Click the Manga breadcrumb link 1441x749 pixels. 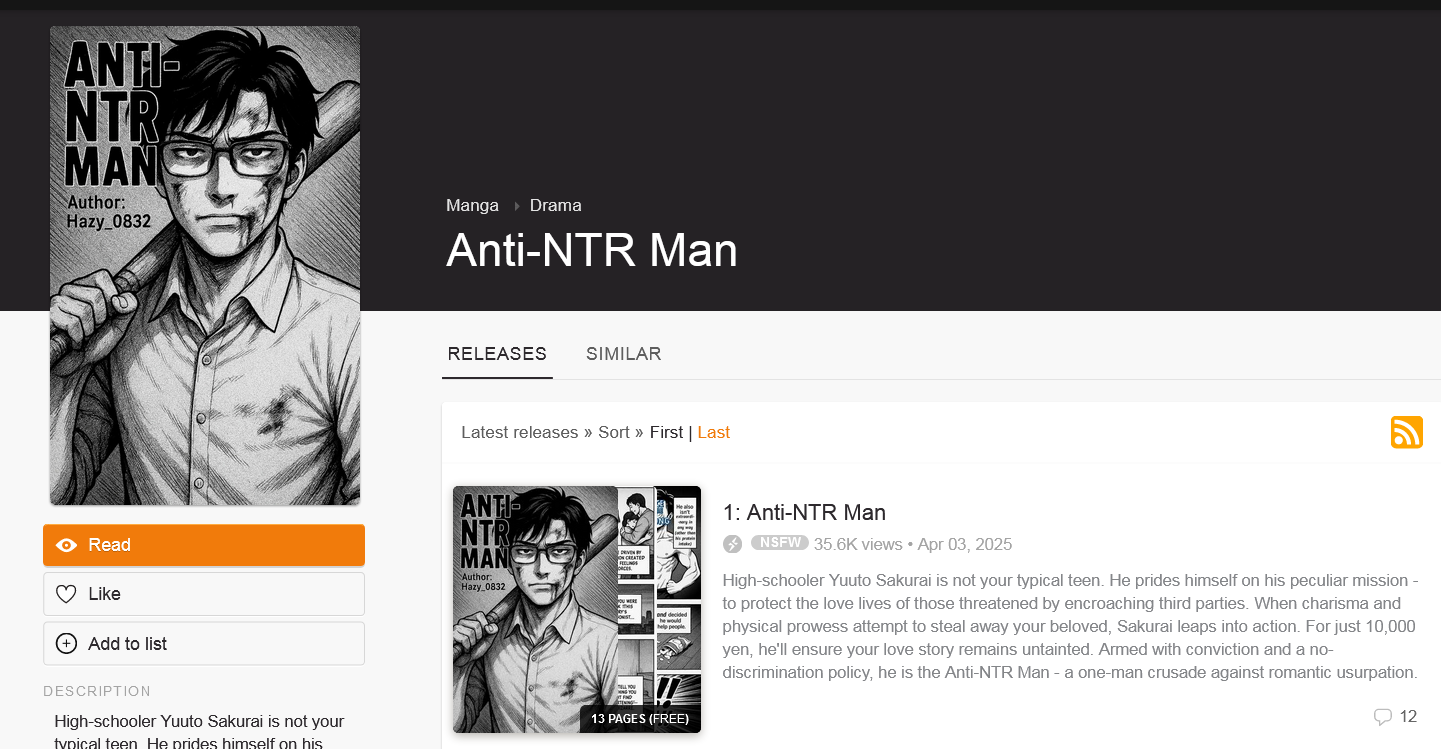pos(472,205)
